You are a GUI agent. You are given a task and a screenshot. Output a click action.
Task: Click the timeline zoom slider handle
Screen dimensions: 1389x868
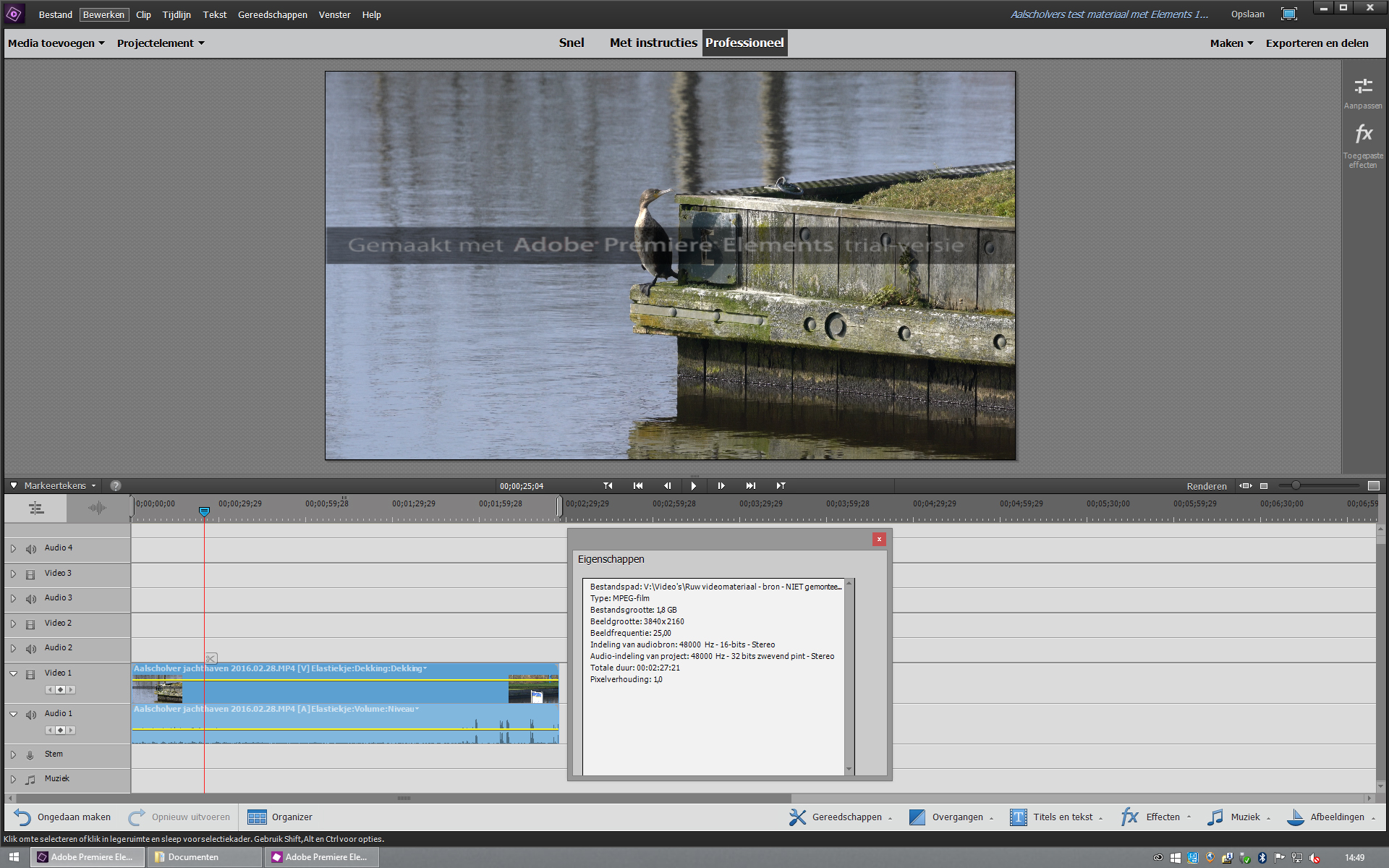tap(1296, 485)
